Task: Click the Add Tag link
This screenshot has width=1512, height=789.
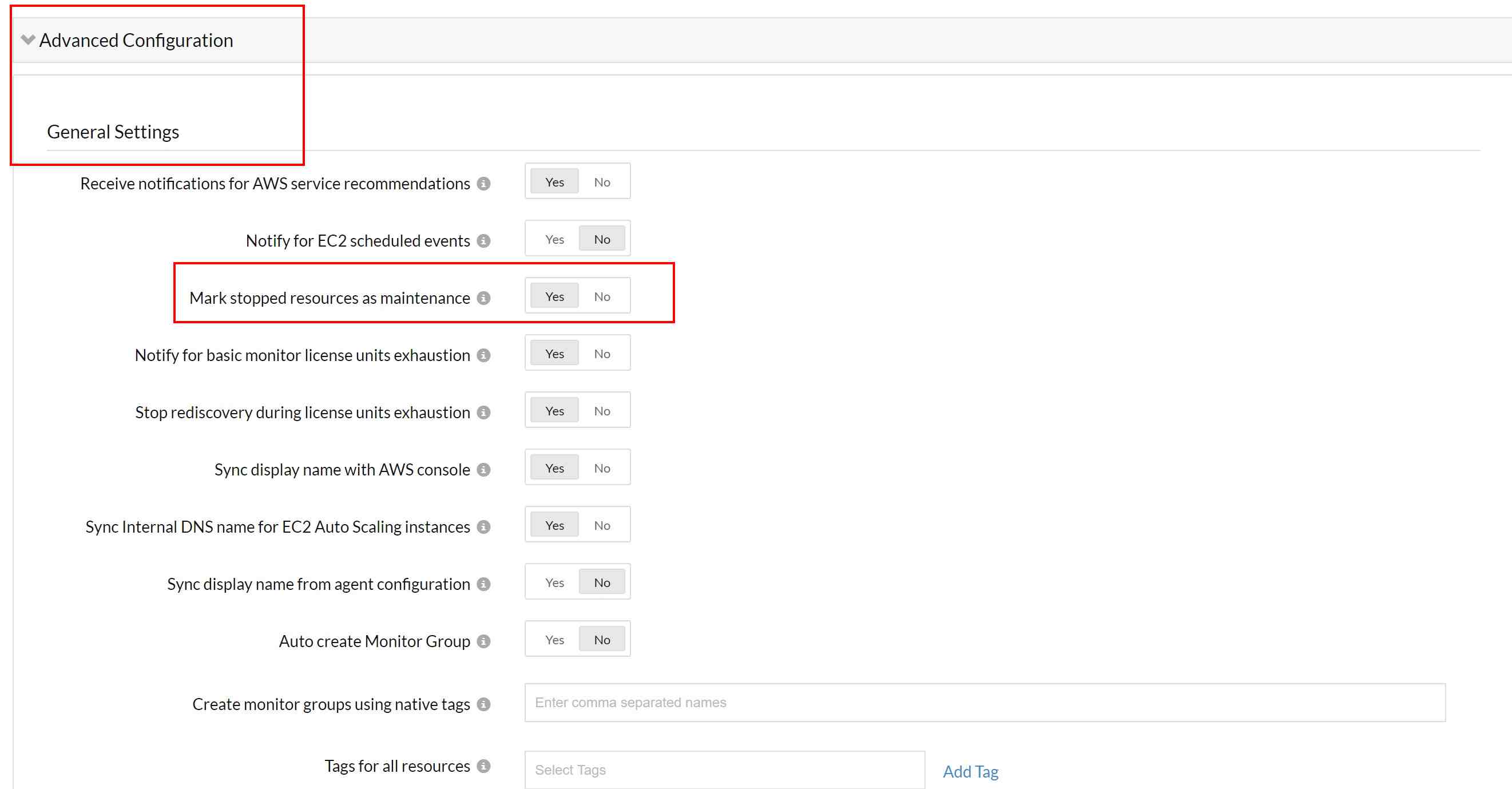Action: point(970,771)
